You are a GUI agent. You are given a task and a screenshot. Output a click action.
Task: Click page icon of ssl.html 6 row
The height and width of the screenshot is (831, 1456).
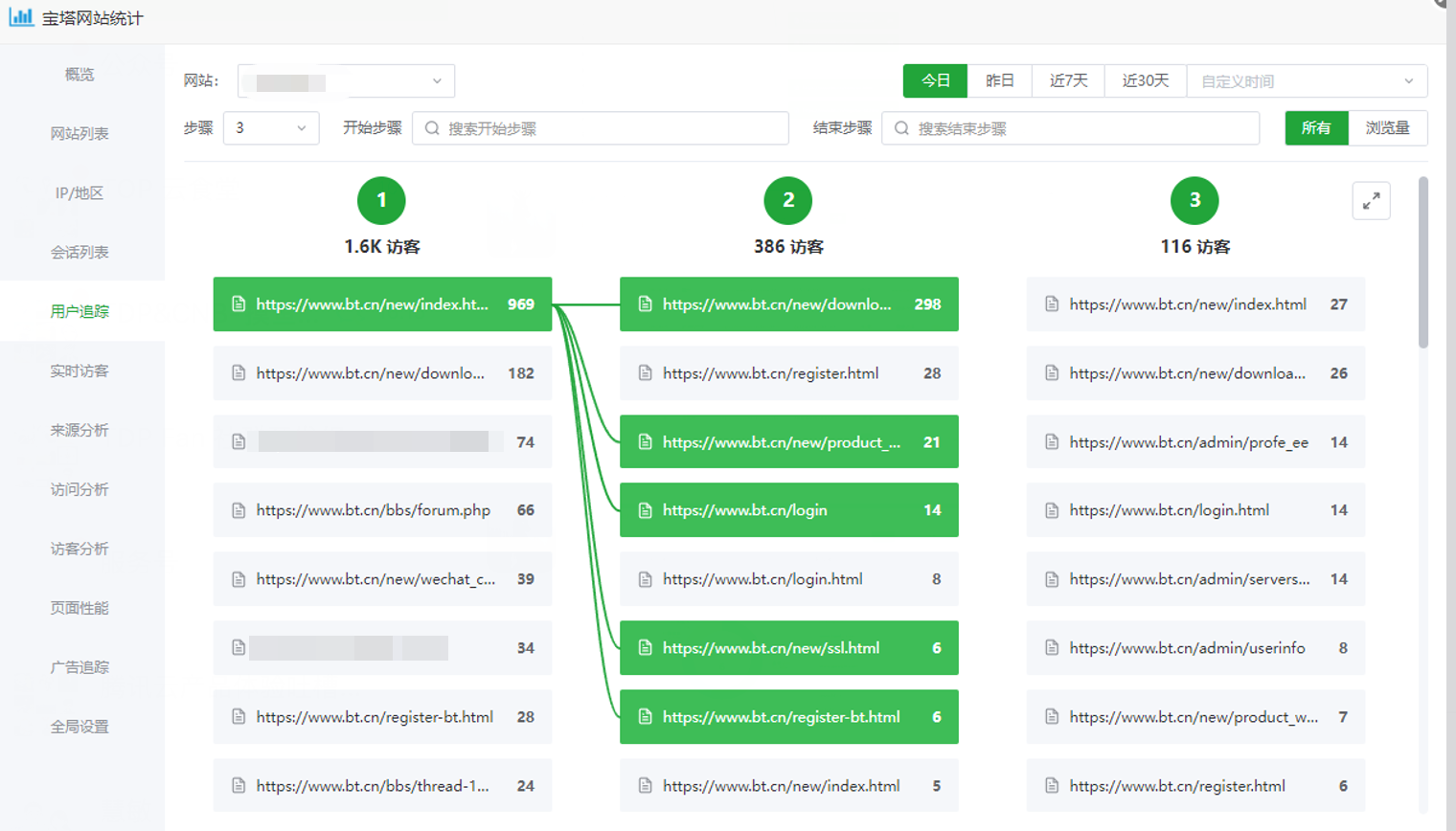[x=645, y=648]
